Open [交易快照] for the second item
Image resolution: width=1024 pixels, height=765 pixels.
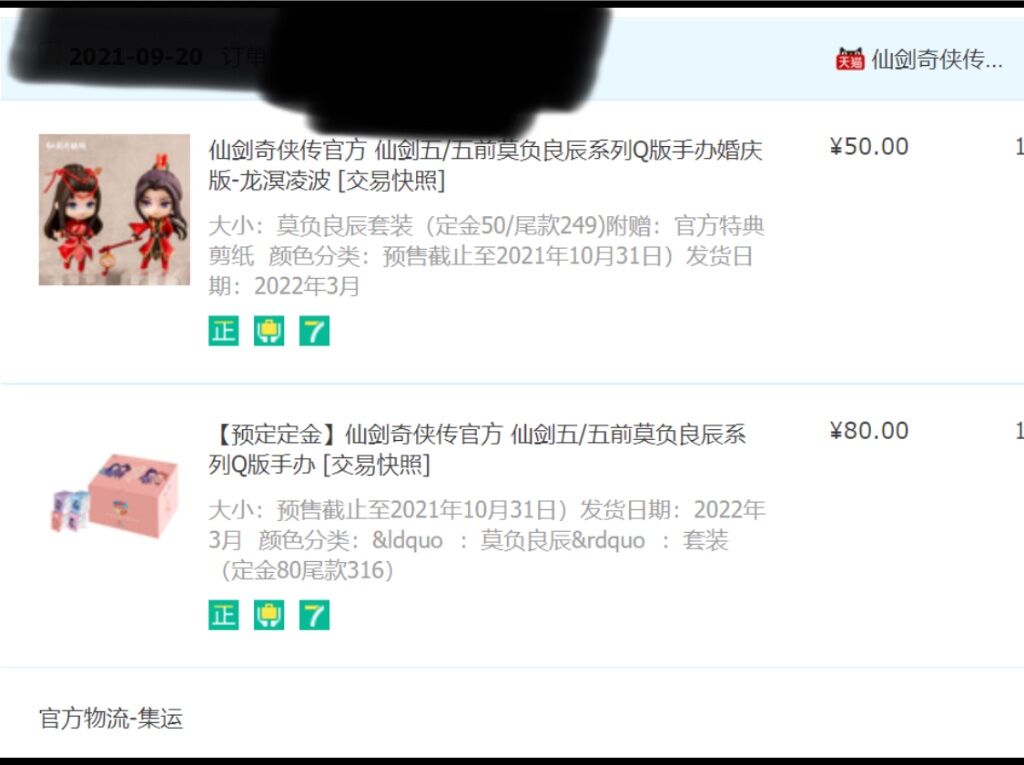pos(376,464)
